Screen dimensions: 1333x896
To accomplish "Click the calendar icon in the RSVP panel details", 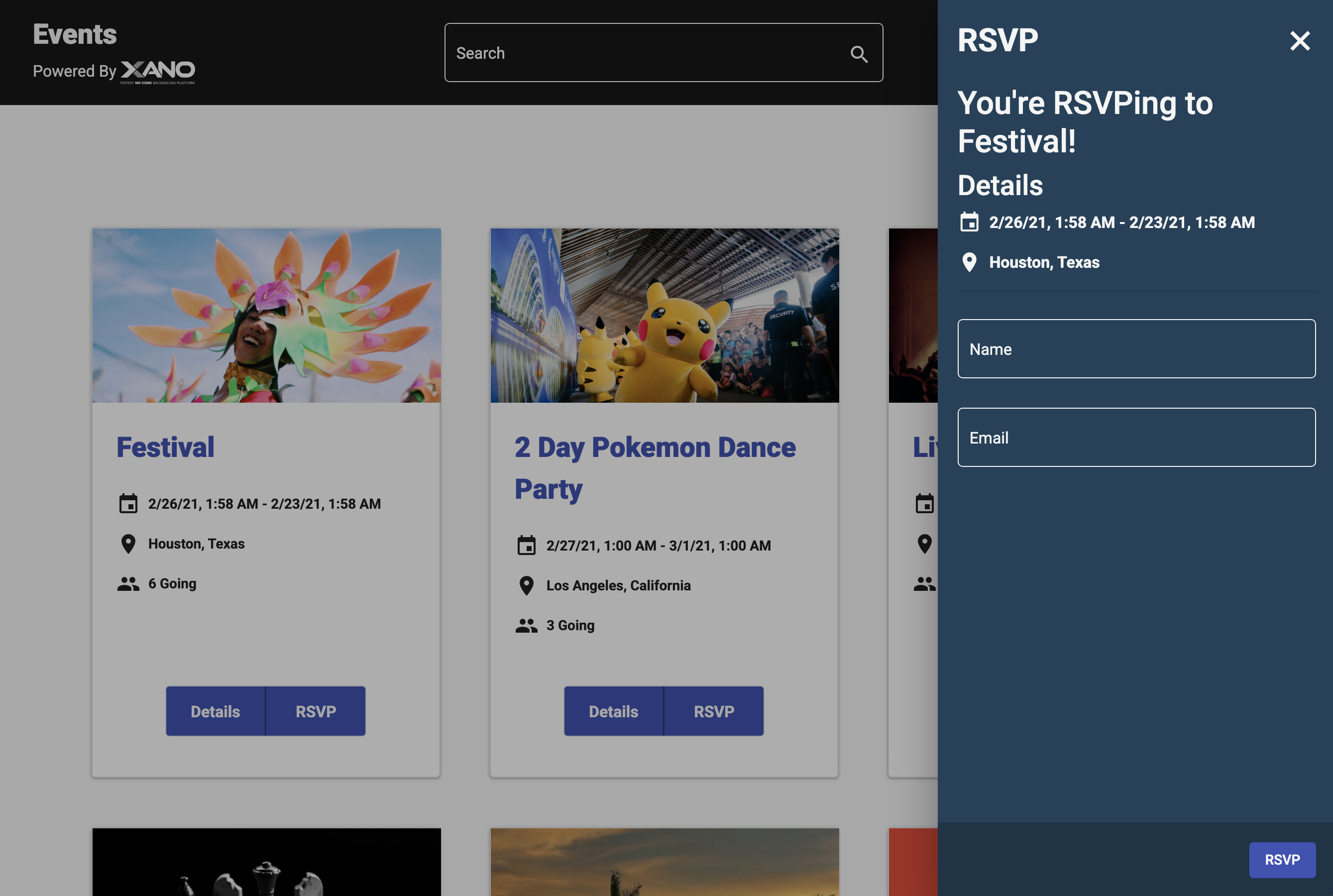I will pos(970,223).
